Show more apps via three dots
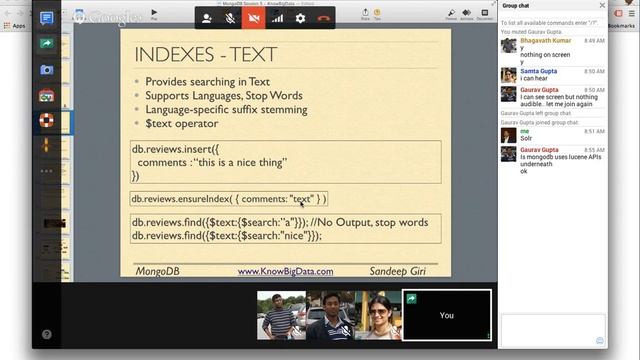Image resolution: width=640 pixels, height=360 pixels. coord(47,171)
